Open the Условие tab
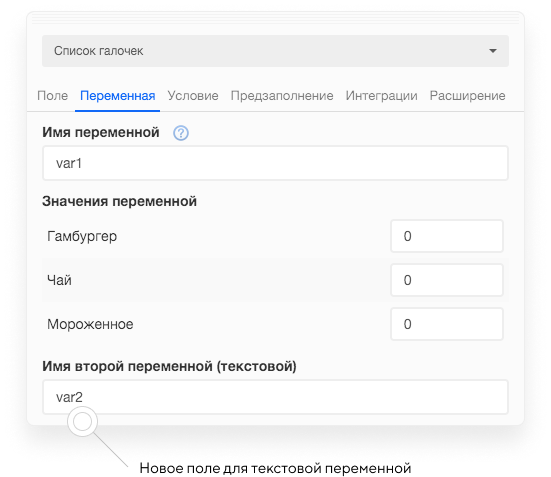The image size is (551, 477). click(x=193, y=96)
